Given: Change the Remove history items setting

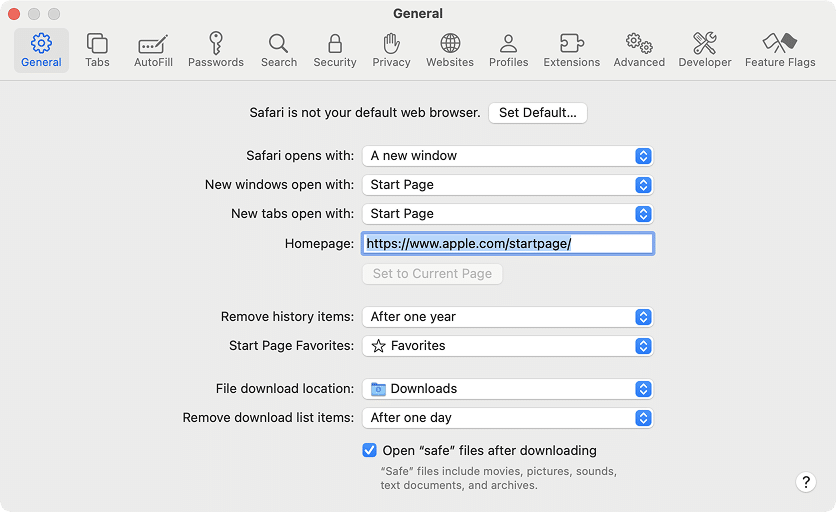Looking at the screenshot, I should (x=508, y=317).
